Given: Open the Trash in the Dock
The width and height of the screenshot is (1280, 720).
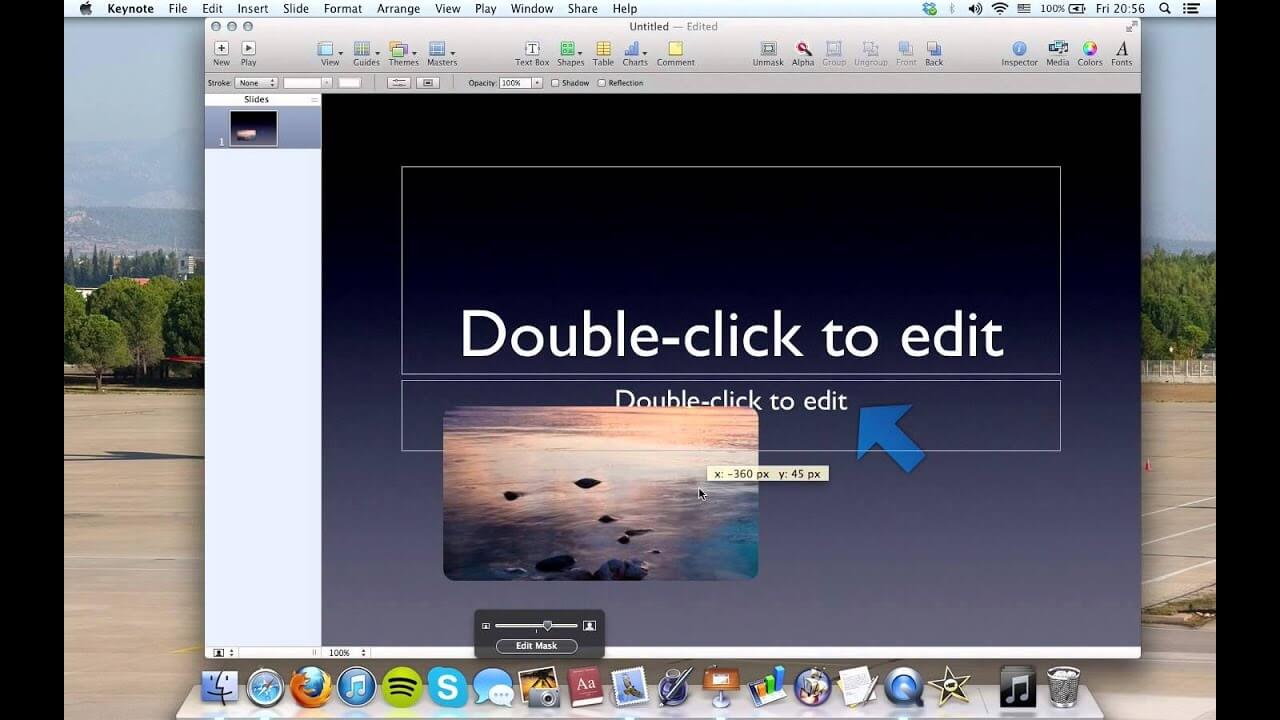Looking at the screenshot, I should pyautogui.click(x=1063, y=687).
